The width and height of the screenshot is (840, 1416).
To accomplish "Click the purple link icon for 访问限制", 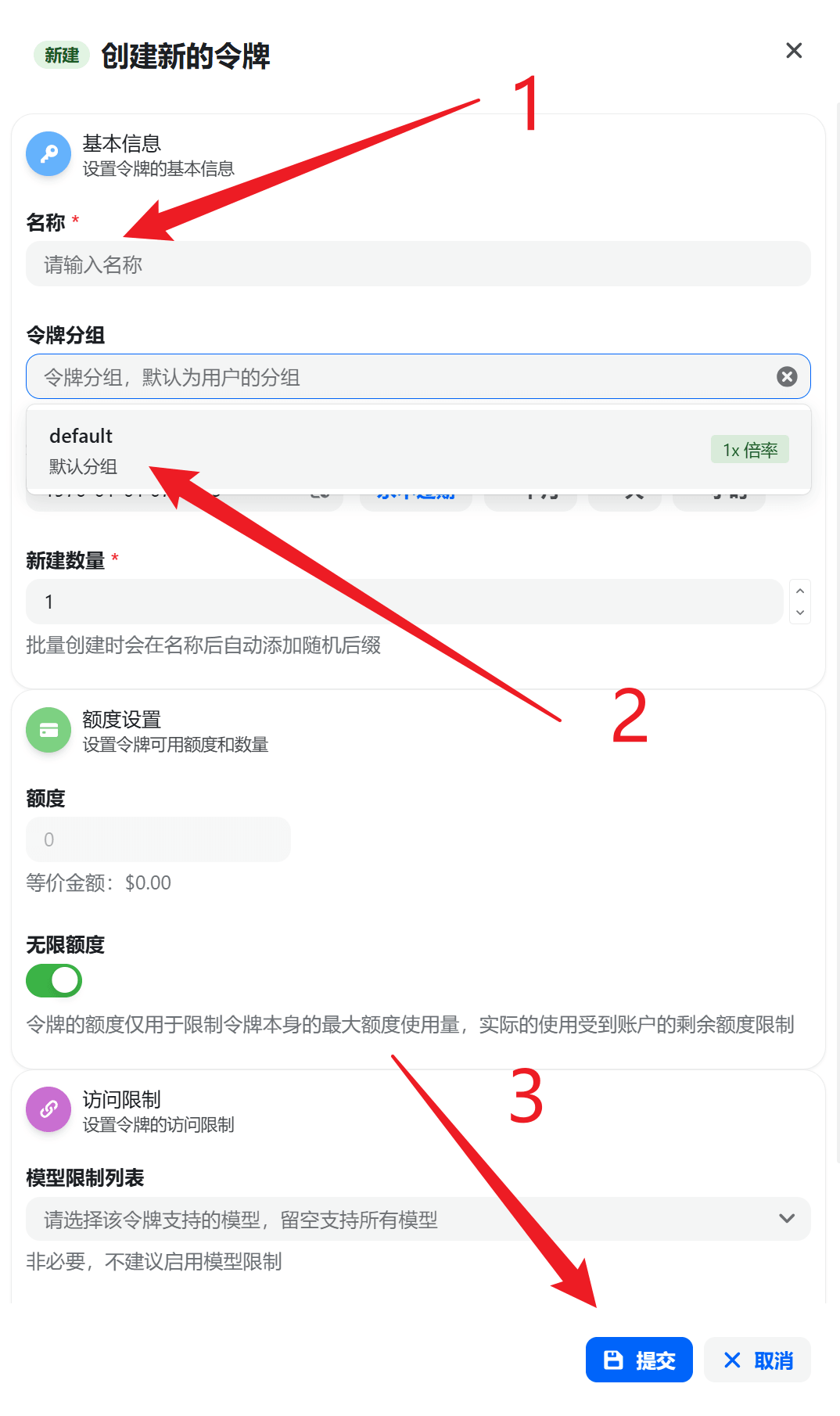I will 48,1109.
